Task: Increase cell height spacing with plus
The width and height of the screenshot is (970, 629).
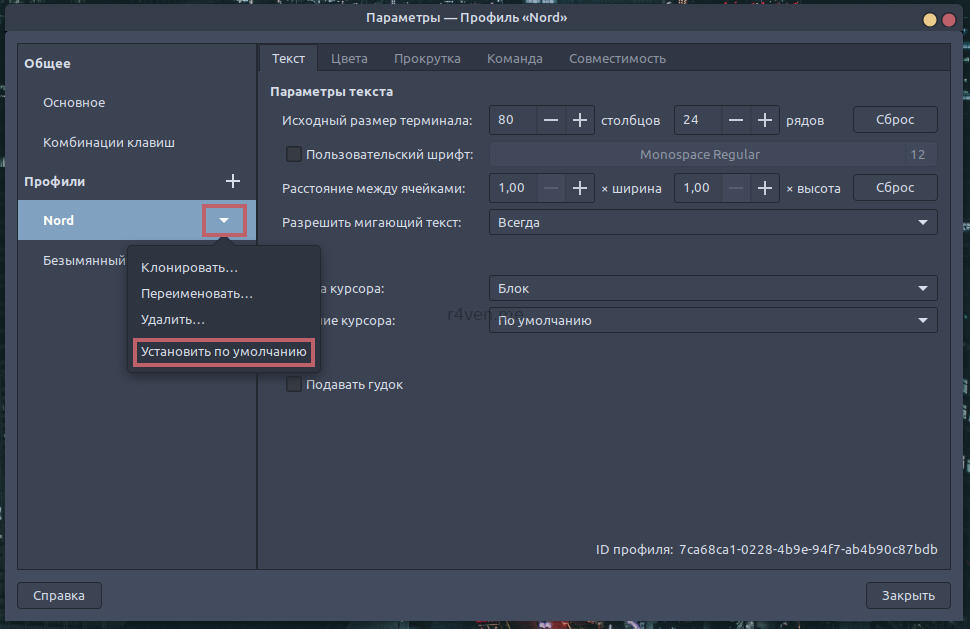Action: coord(765,188)
